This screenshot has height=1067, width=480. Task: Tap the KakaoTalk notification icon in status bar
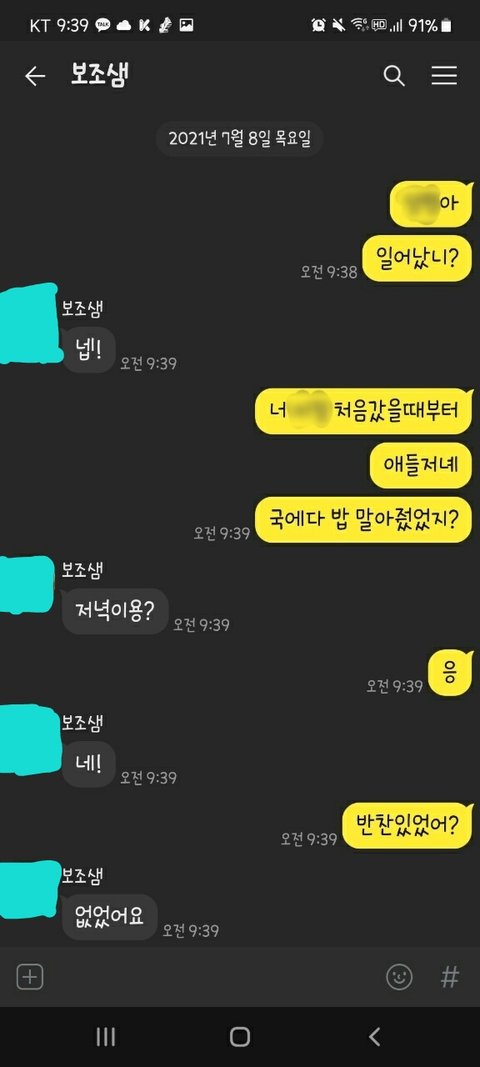click(103, 26)
